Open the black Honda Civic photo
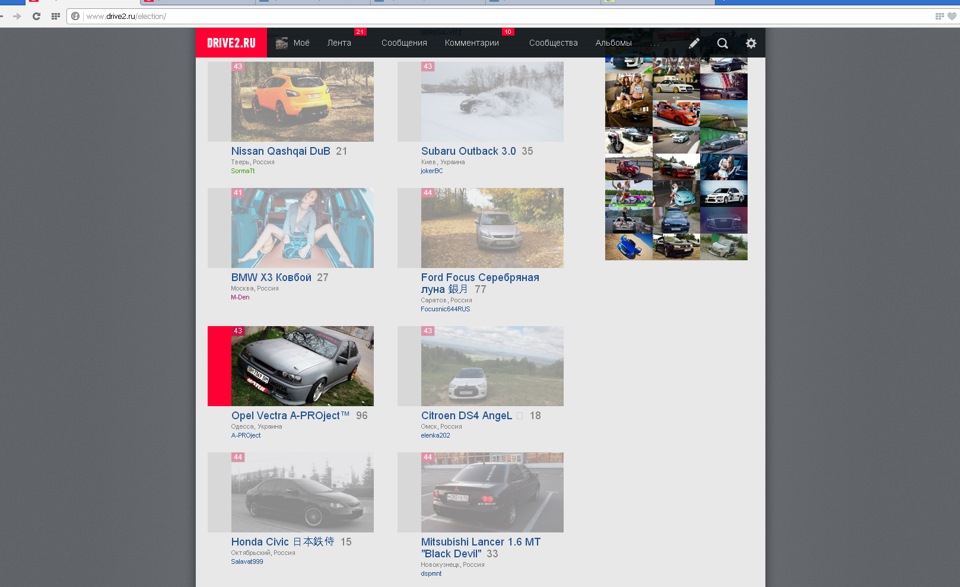 302,492
